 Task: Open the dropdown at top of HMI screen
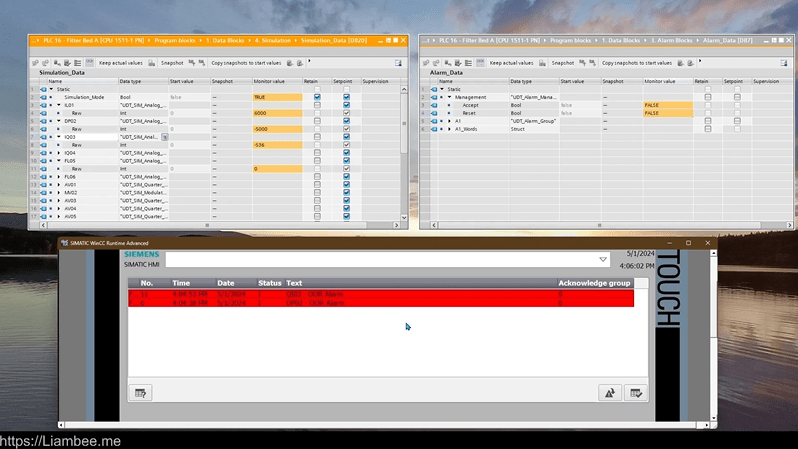603,260
